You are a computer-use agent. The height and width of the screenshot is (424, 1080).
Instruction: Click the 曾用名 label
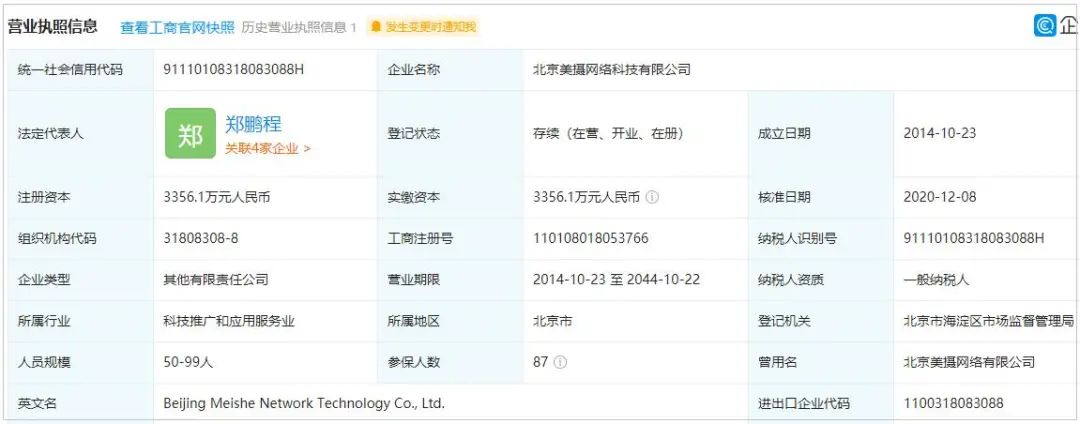[x=778, y=363]
